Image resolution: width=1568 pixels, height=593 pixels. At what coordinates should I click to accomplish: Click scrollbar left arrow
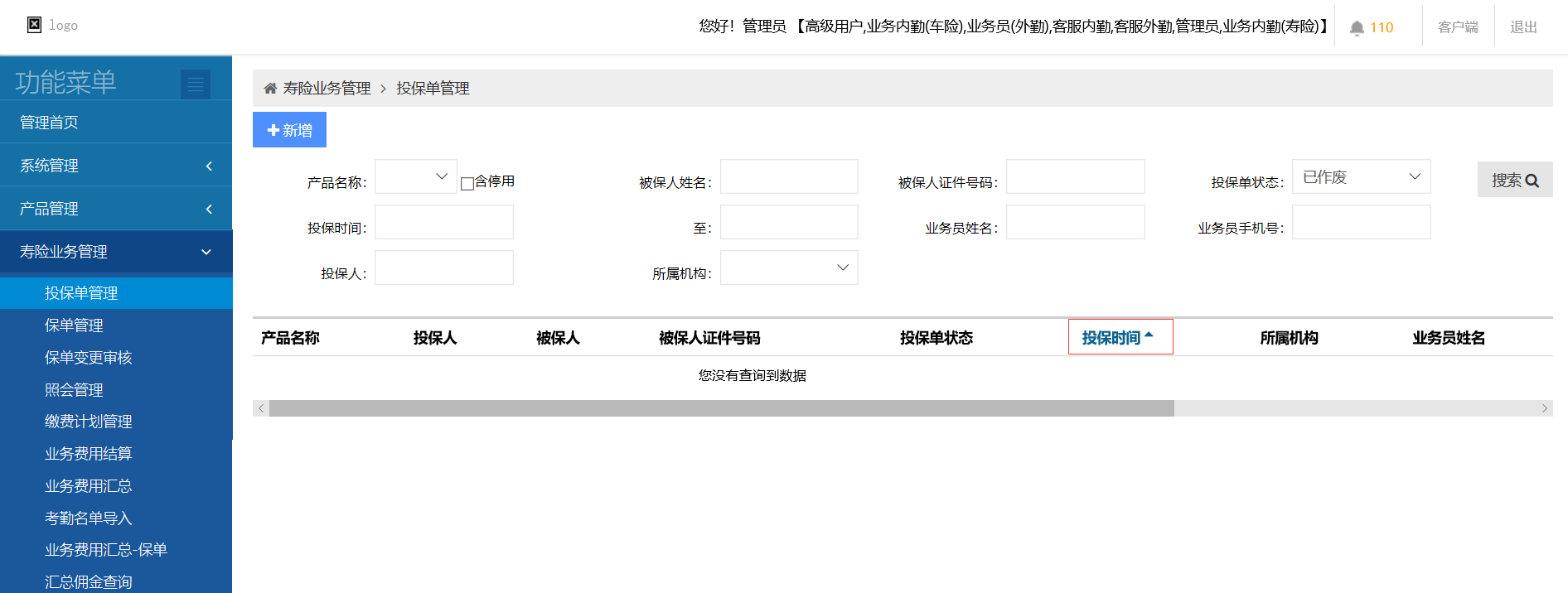(x=261, y=408)
